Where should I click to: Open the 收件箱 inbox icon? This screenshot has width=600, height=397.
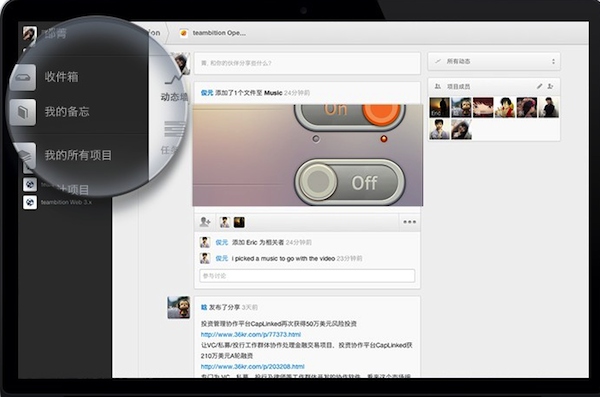coord(23,78)
